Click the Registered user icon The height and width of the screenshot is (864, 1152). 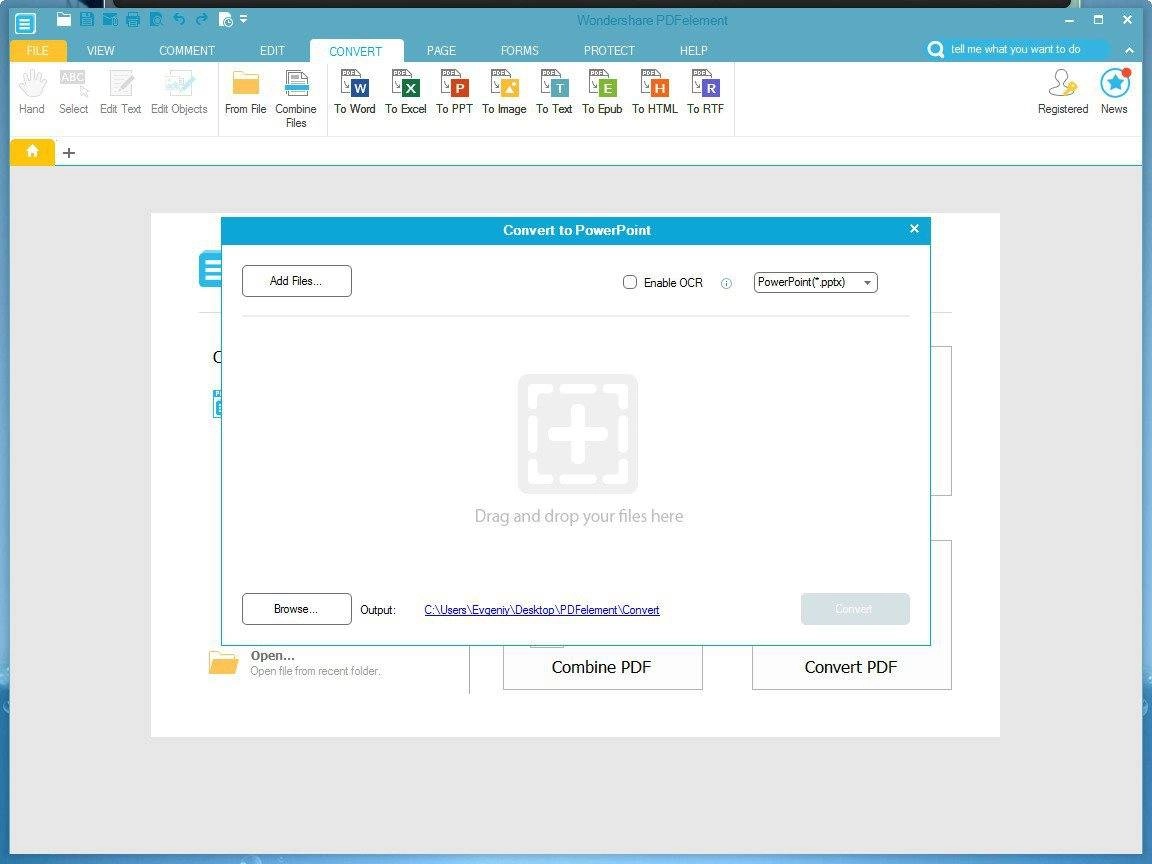pyautogui.click(x=1063, y=92)
